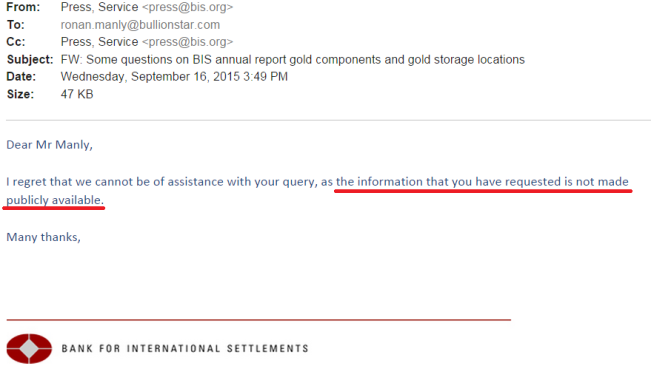The height and width of the screenshot is (366, 651).
Task: Click the From field label
Action: 23,7
